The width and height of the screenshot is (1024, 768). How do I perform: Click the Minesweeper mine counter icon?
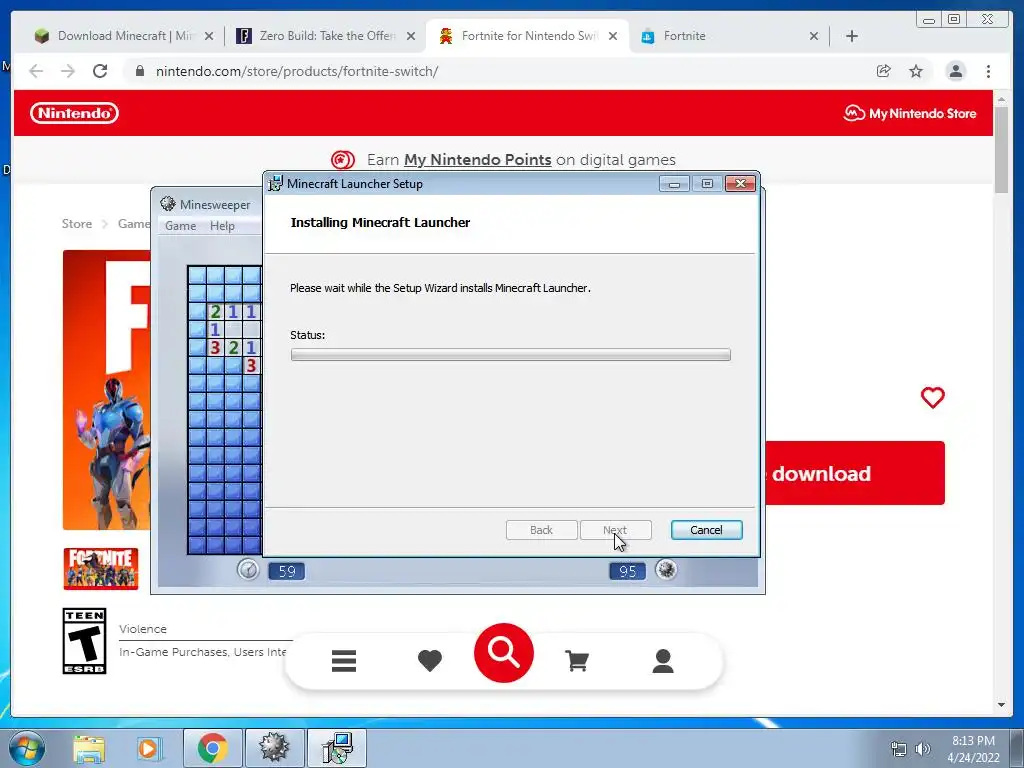pos(666,569)
